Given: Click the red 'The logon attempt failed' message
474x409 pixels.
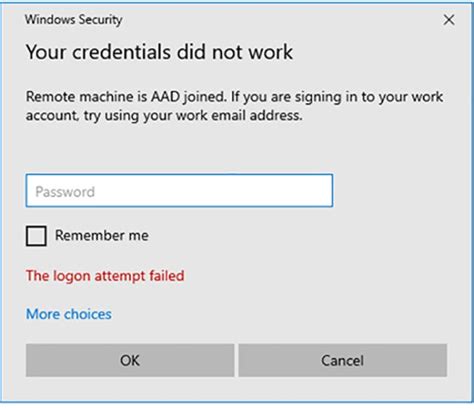Looking at the screenshot, I should click(x=105, y=276).
